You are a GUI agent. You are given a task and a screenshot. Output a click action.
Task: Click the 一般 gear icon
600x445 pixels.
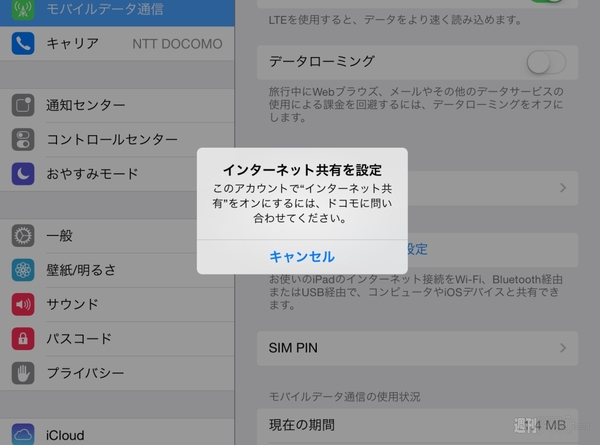(23, 235)
